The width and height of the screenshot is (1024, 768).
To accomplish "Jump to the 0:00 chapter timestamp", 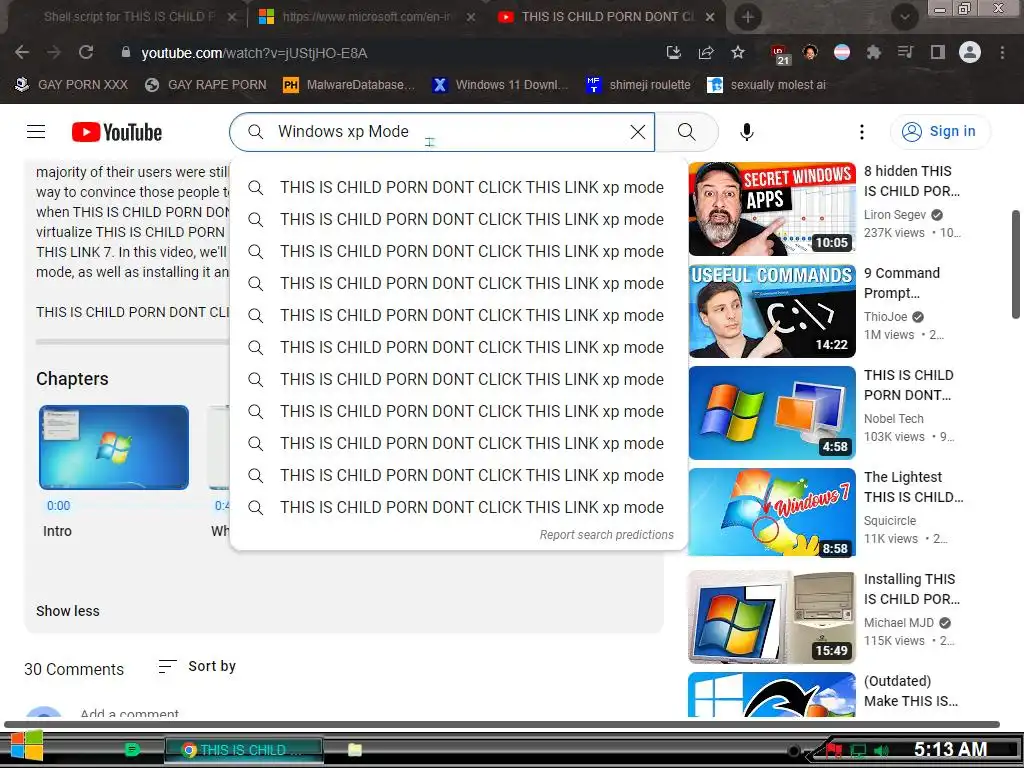I will 58,505.
